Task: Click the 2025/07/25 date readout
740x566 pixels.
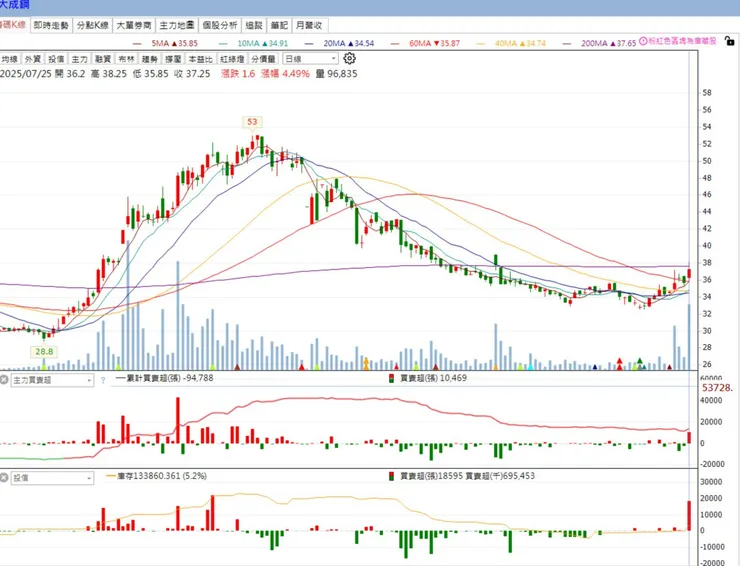Action: click(25, 74)
